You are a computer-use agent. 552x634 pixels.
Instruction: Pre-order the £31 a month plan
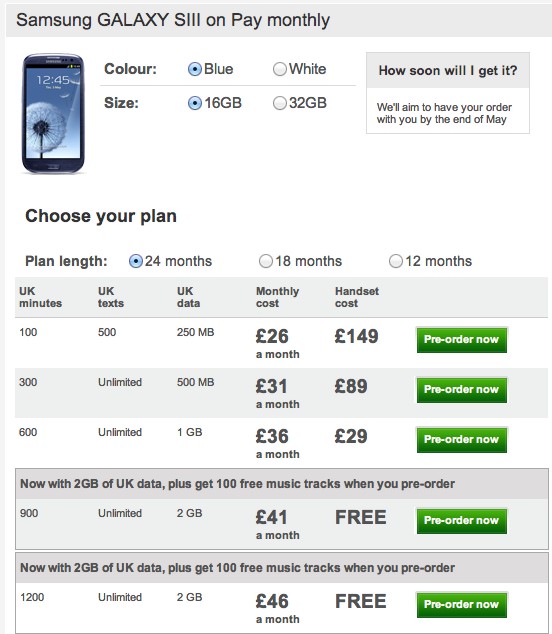461,390
